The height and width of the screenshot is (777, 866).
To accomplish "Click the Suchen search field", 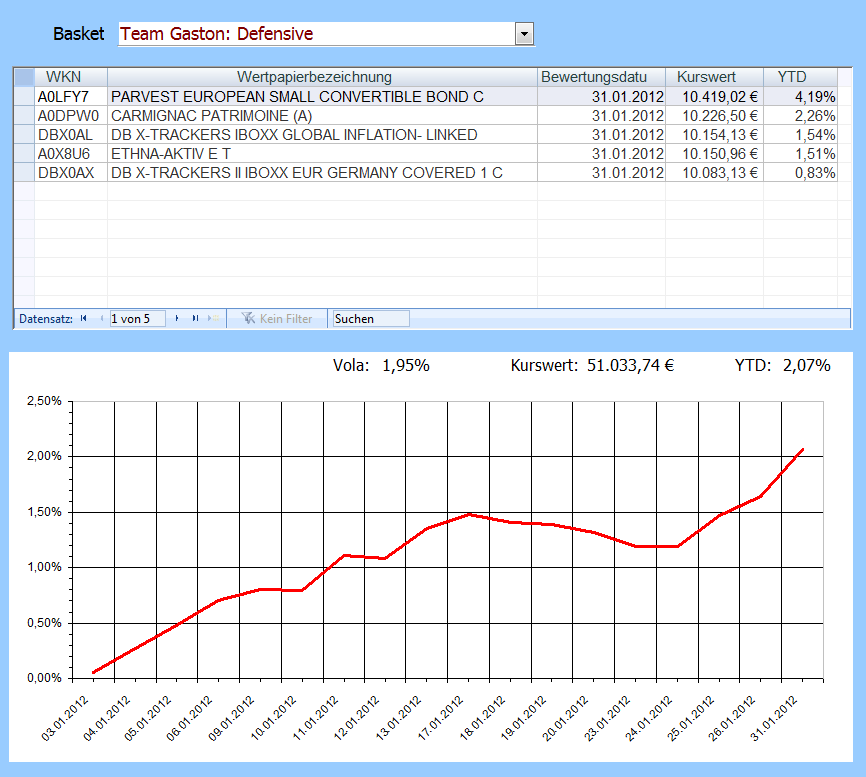I will 369,319.
